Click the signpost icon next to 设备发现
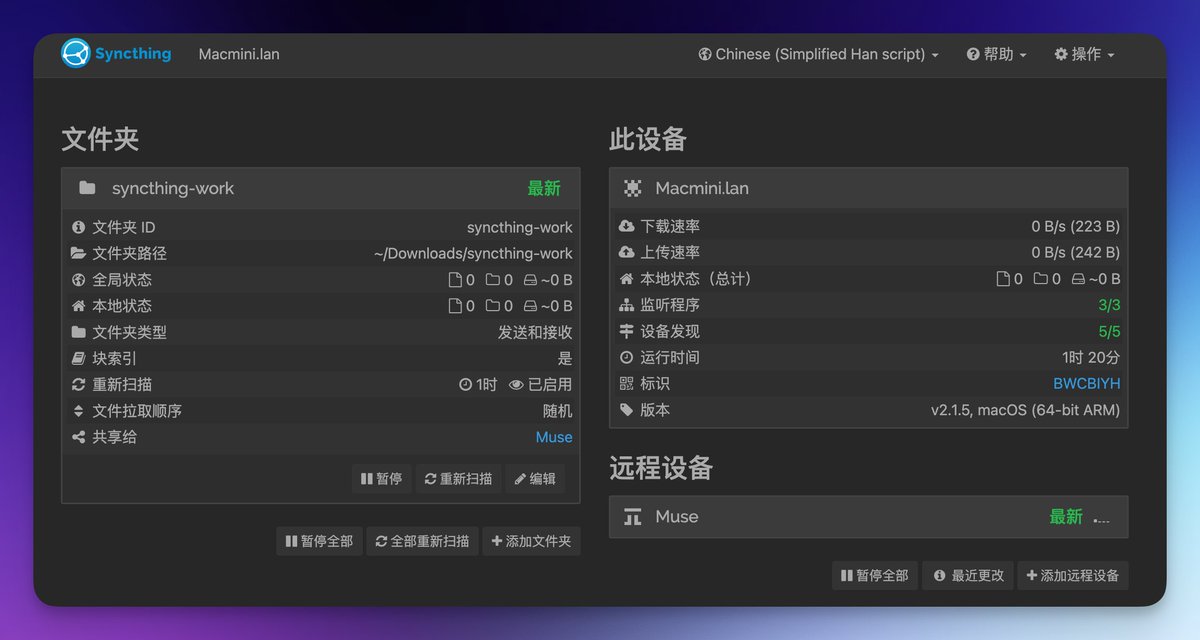This screenshot has height=640, width=1200. (x=627, y=331)
